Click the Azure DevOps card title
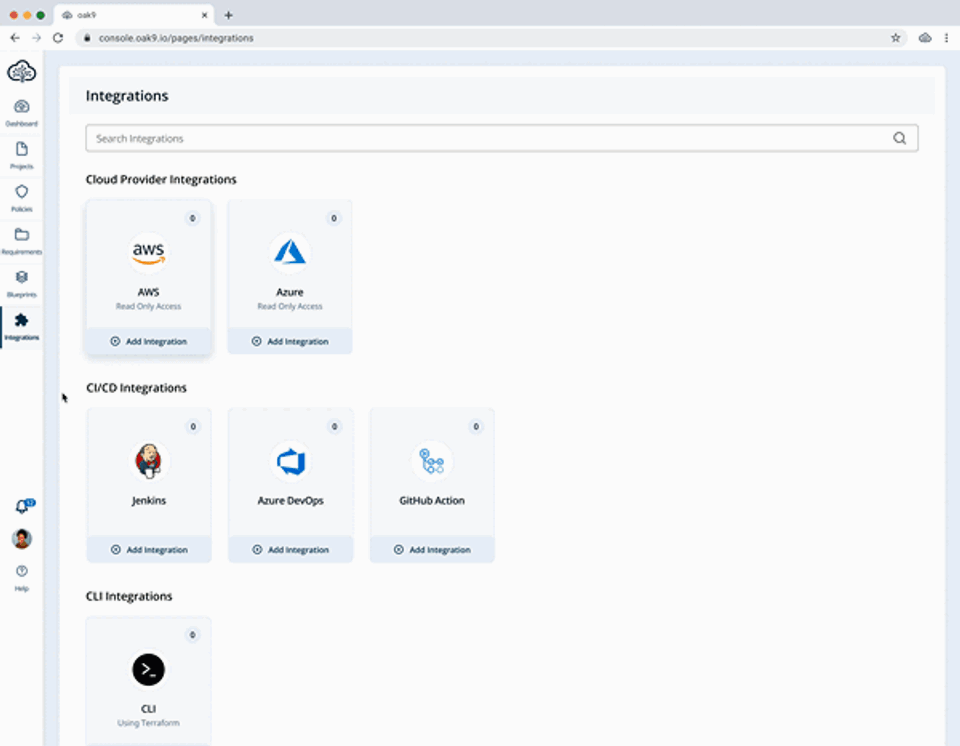Screen dimensions: 960x746 (290, 500)
